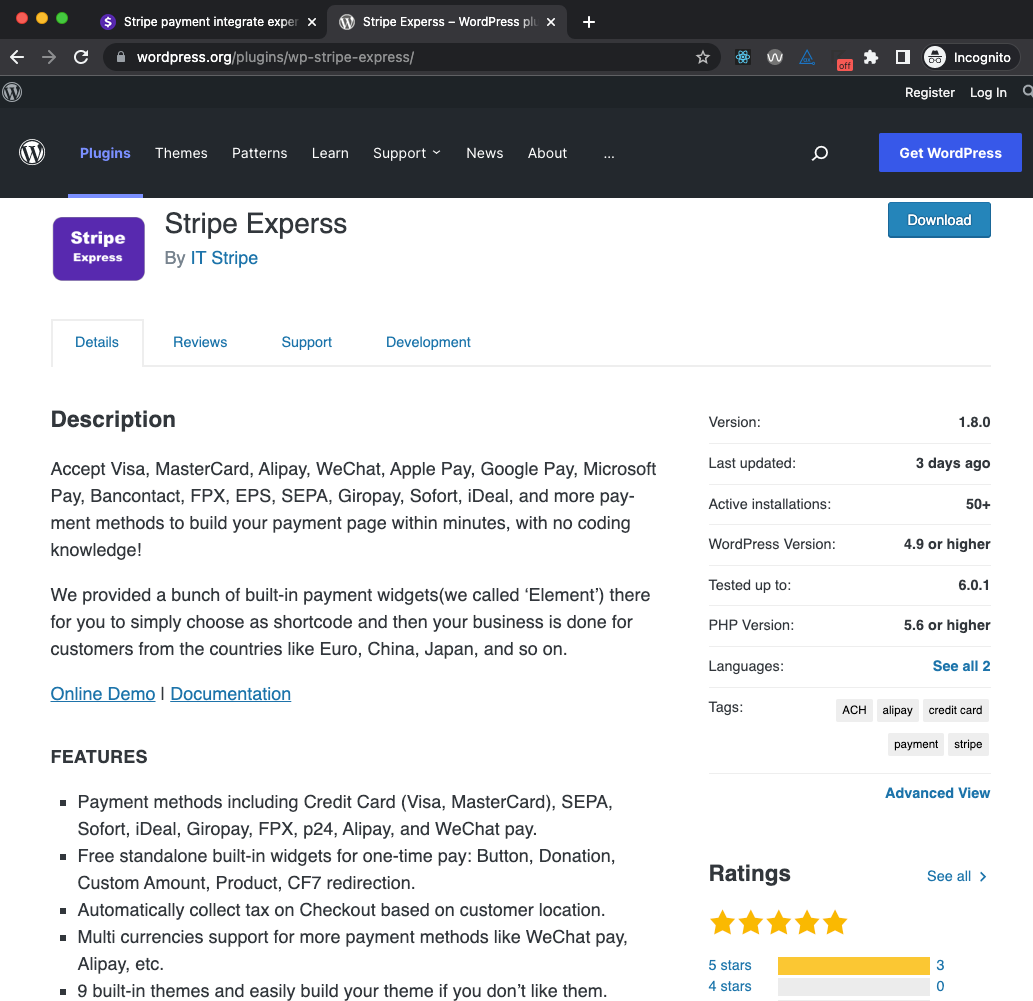Screen dimensions: 1033x1001
Task: Click the Download button
Action: [x=939, y=220]
